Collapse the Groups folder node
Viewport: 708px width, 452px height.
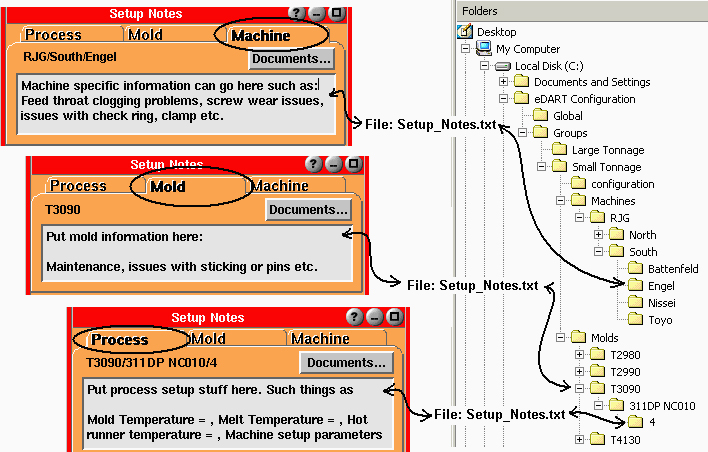click(522, 132)
